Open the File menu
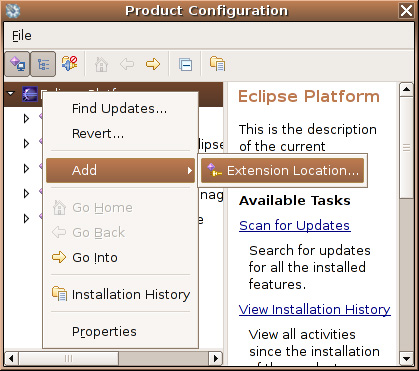419x371 pixels. click(22, 36)
